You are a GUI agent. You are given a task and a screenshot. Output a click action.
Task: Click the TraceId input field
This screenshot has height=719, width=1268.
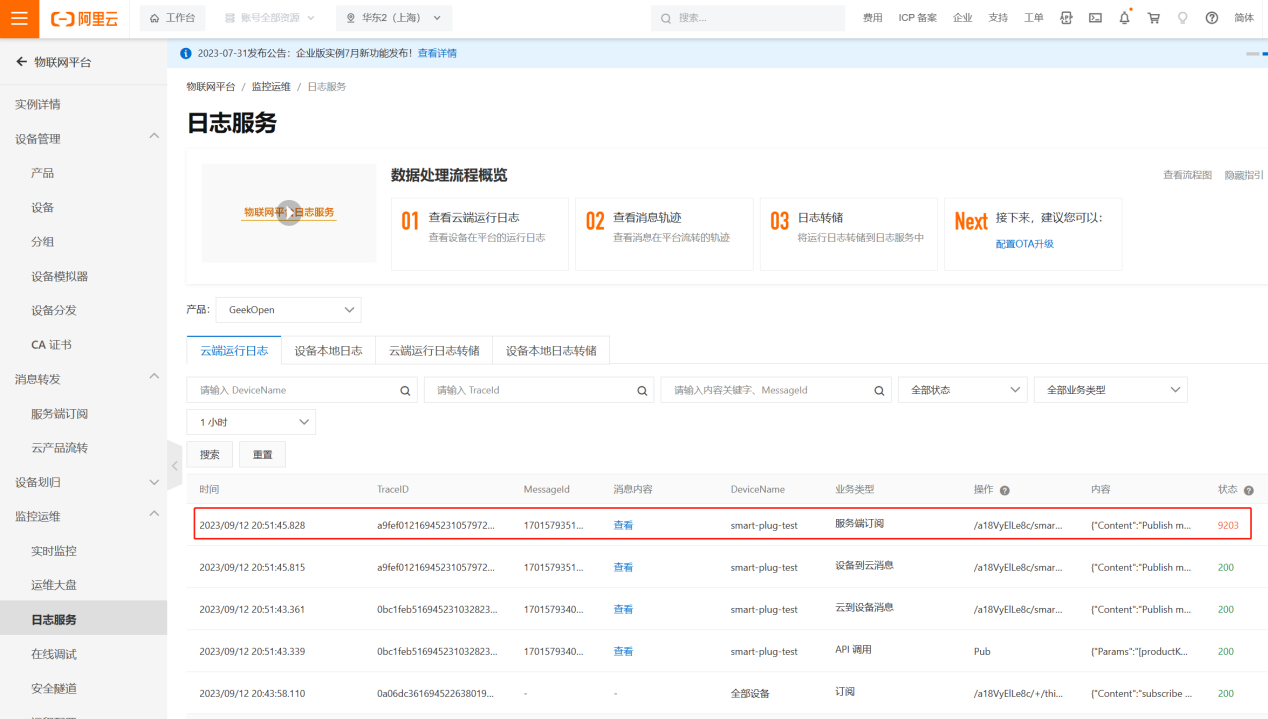[x=532, y=390]
